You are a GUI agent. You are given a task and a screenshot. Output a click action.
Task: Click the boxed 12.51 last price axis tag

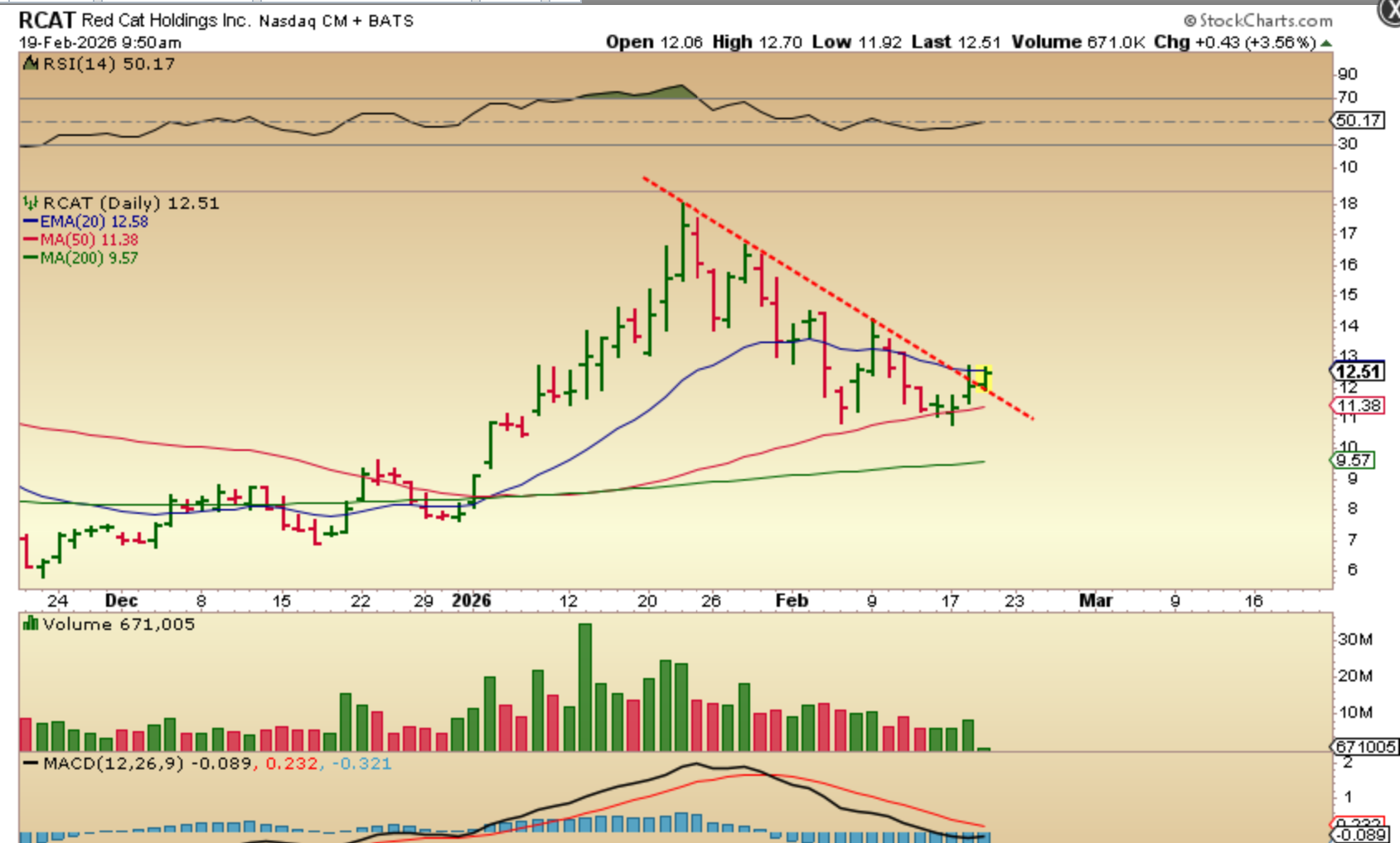(1357, 371)
